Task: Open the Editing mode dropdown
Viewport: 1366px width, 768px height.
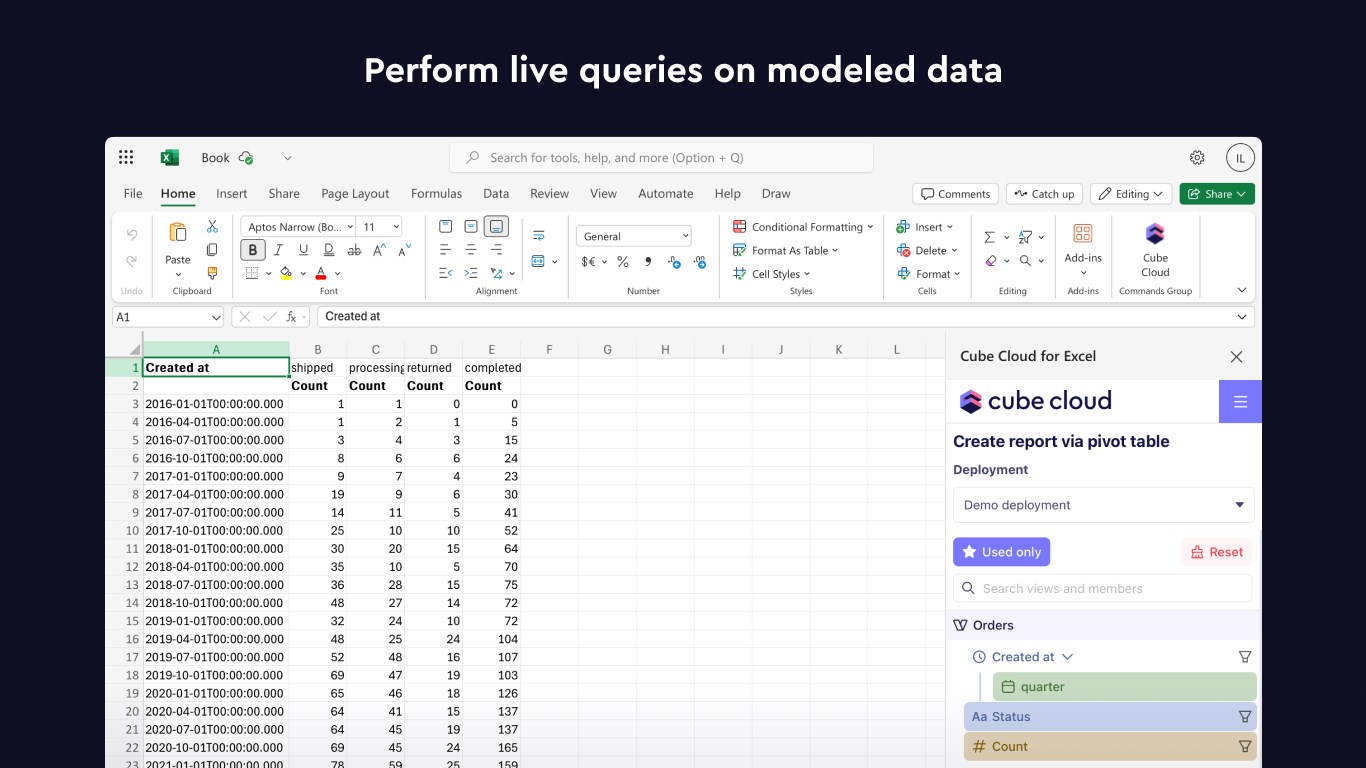Action: 1130,194
